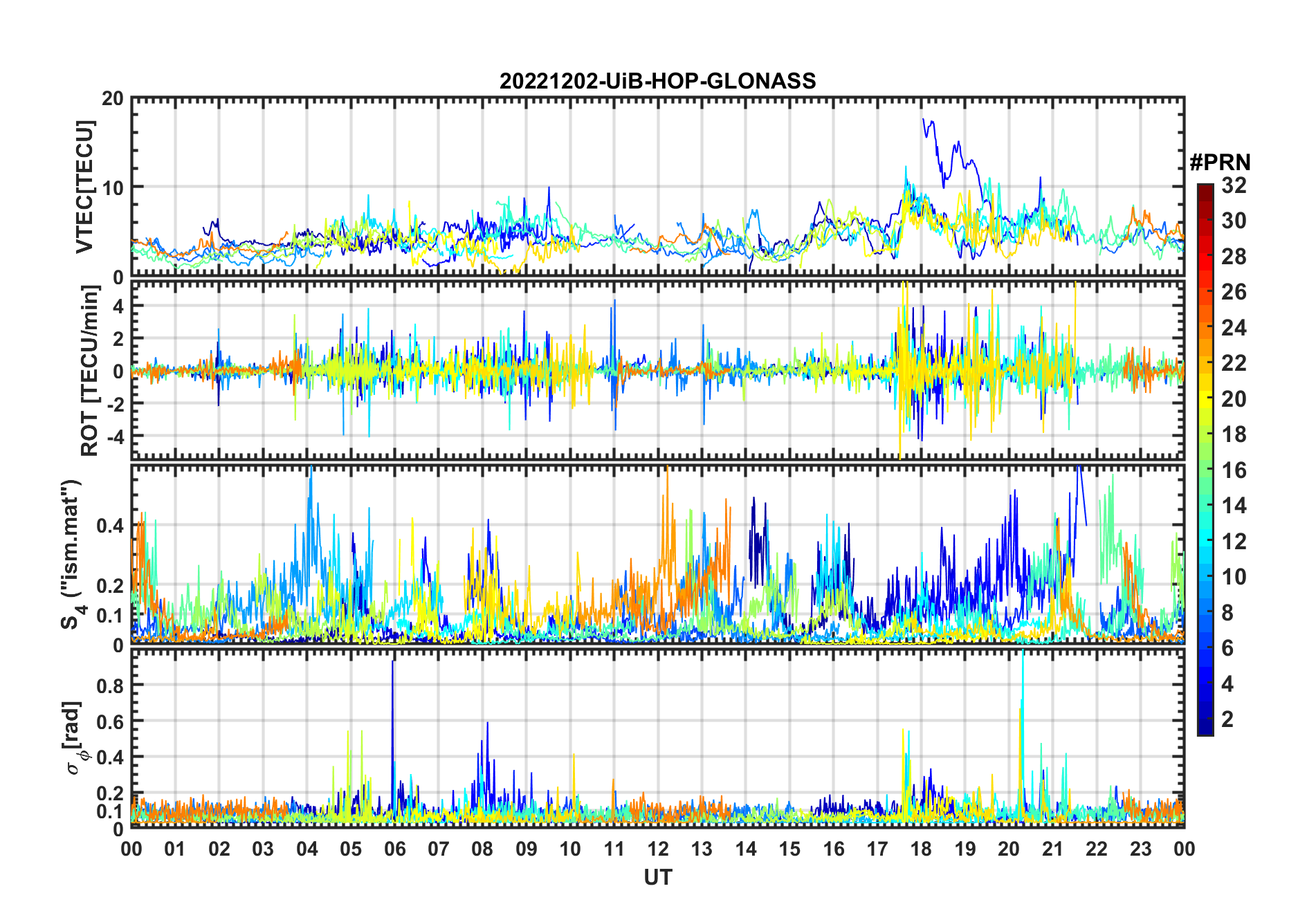Click the sigma-phi [rad] y-axis label

[74, 737]
